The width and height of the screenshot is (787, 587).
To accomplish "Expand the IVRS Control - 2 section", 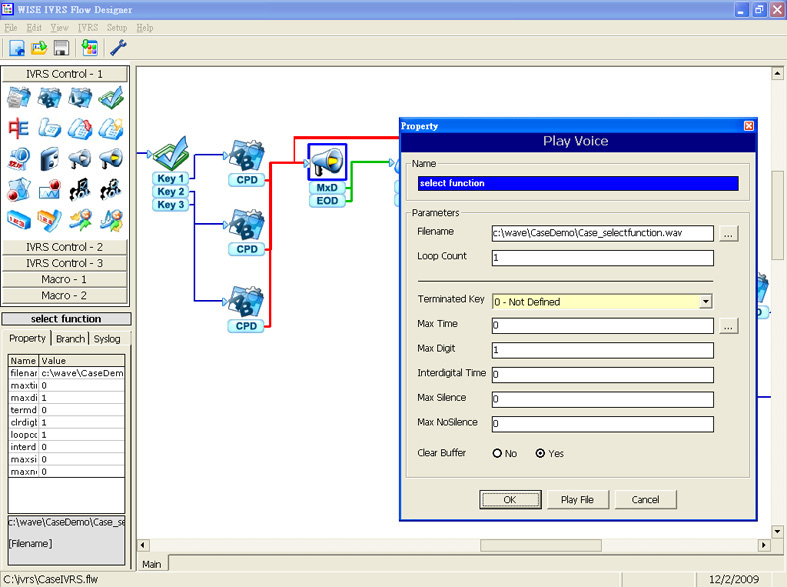I will point(65,247).
